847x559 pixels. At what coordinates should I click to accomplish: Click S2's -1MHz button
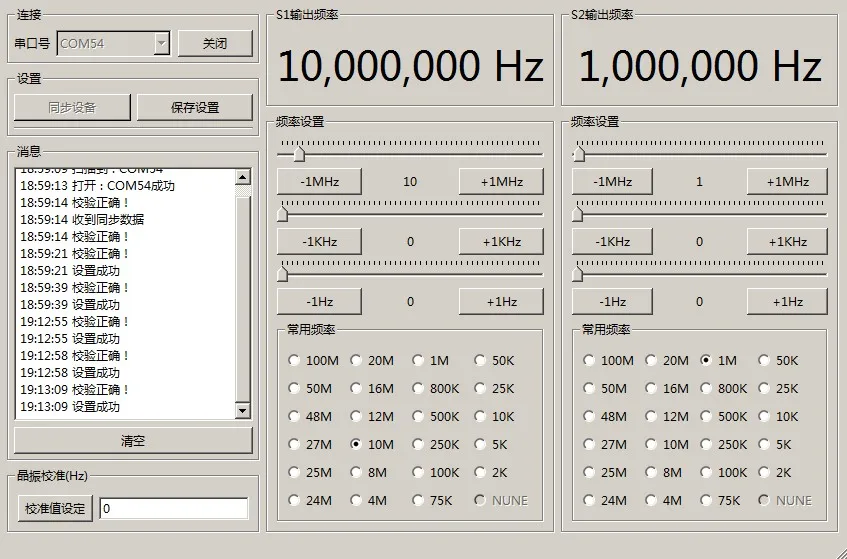(612, 181)
